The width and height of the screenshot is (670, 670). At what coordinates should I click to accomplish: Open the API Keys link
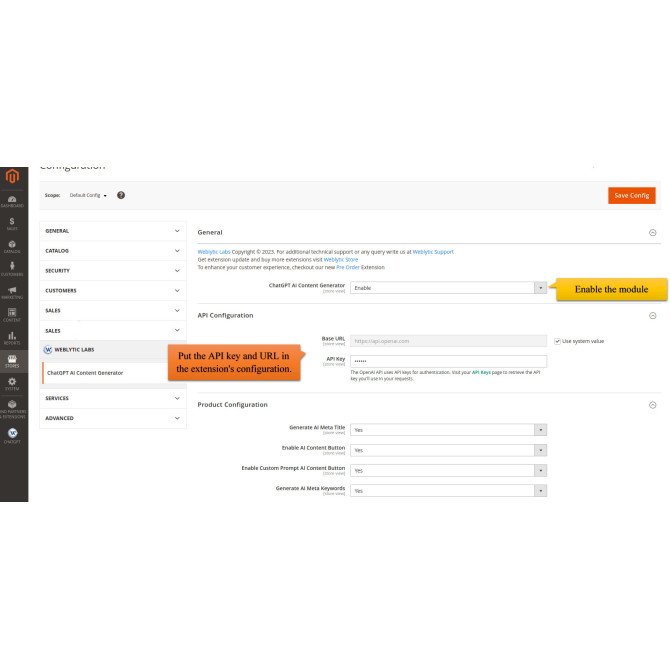[481, 373]
